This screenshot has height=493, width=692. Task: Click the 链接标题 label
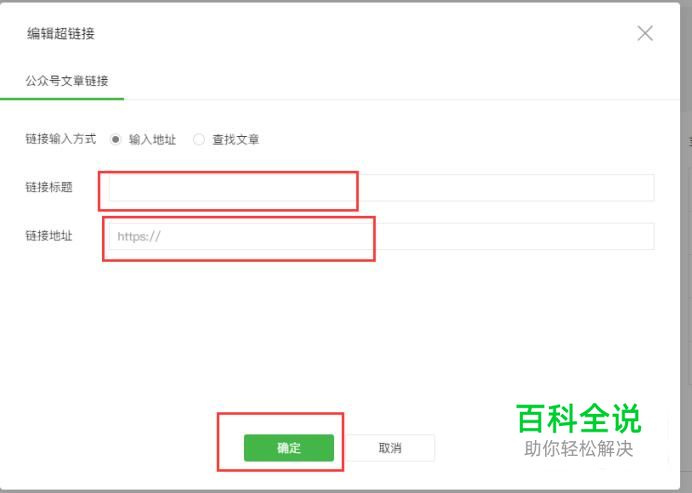(x=49, y=187)
